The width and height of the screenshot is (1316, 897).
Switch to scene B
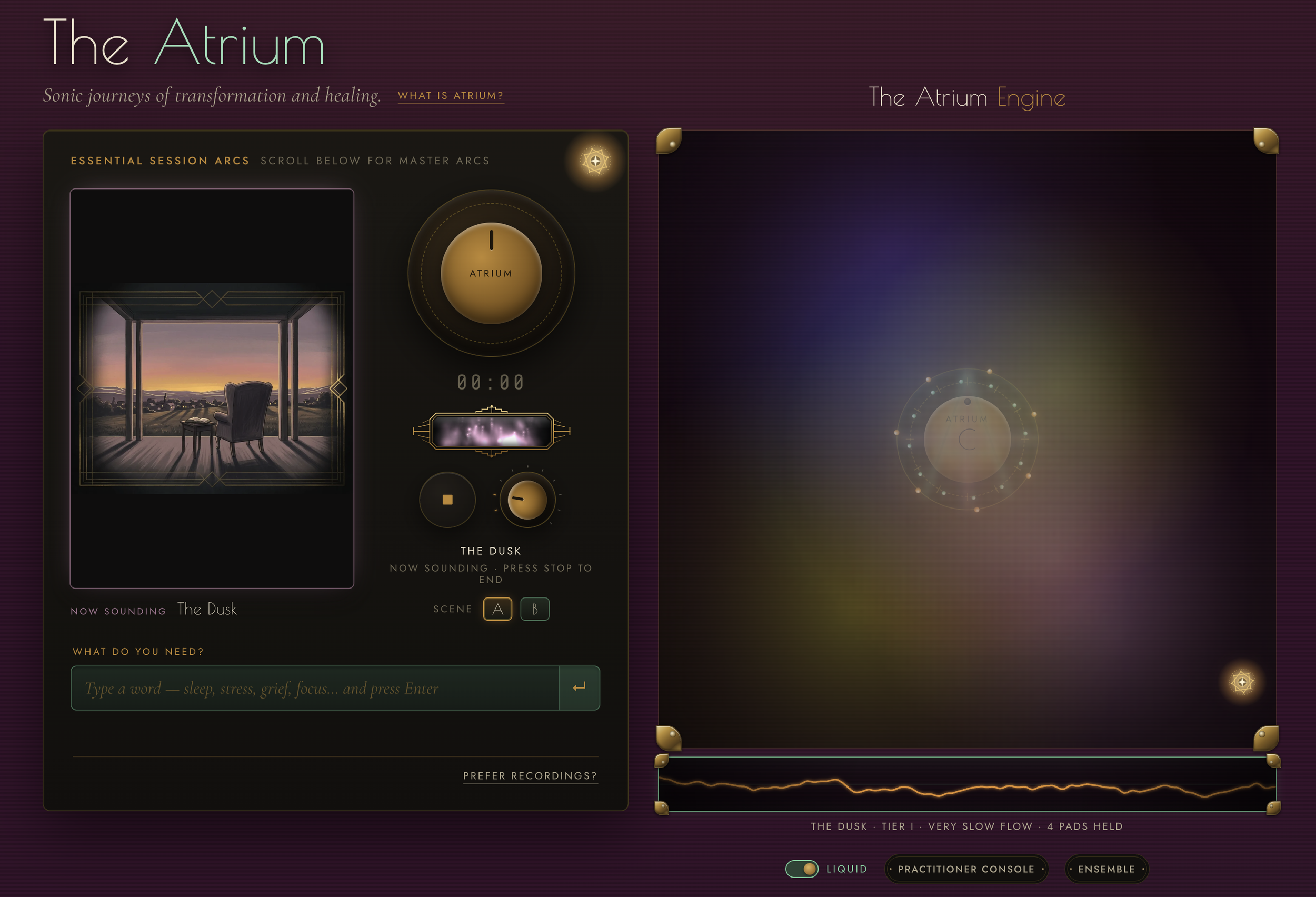(x=534, y=609)
